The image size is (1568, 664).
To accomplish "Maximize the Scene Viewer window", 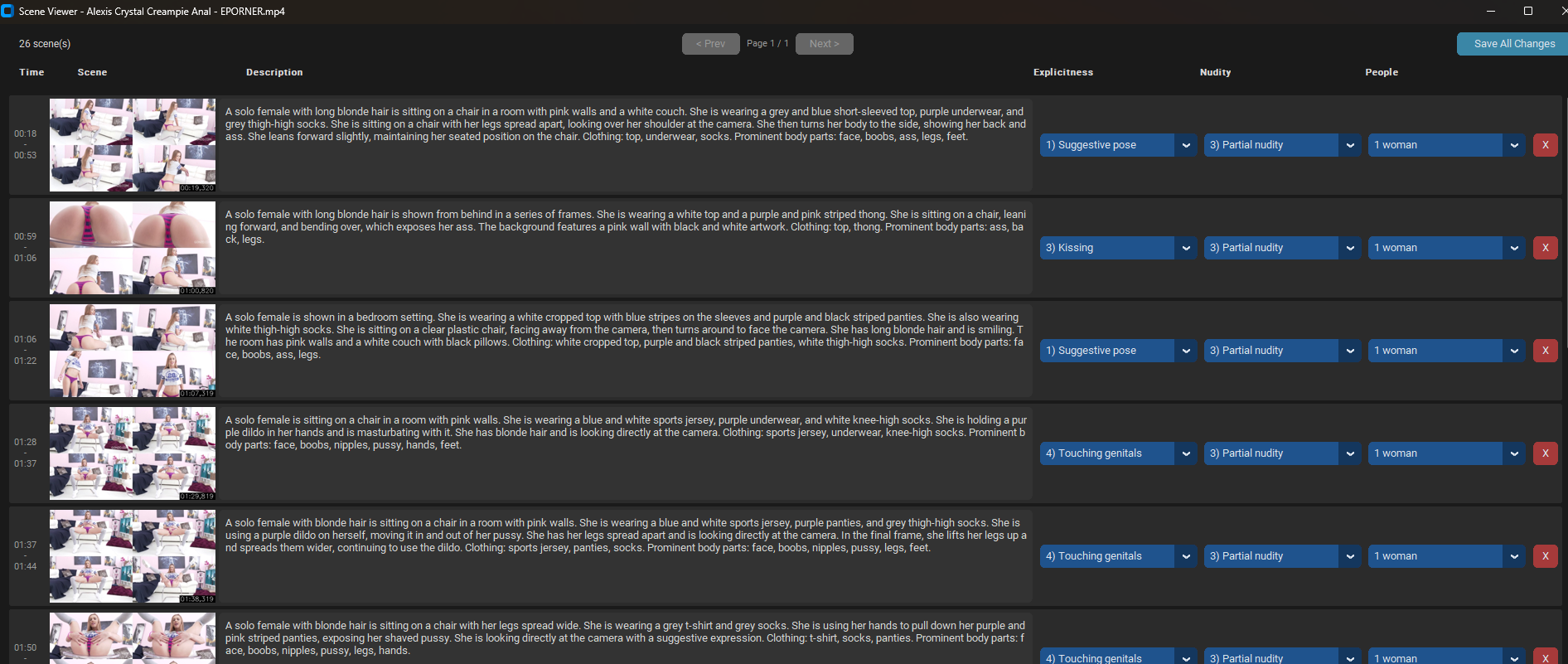I will [1528, 11].
